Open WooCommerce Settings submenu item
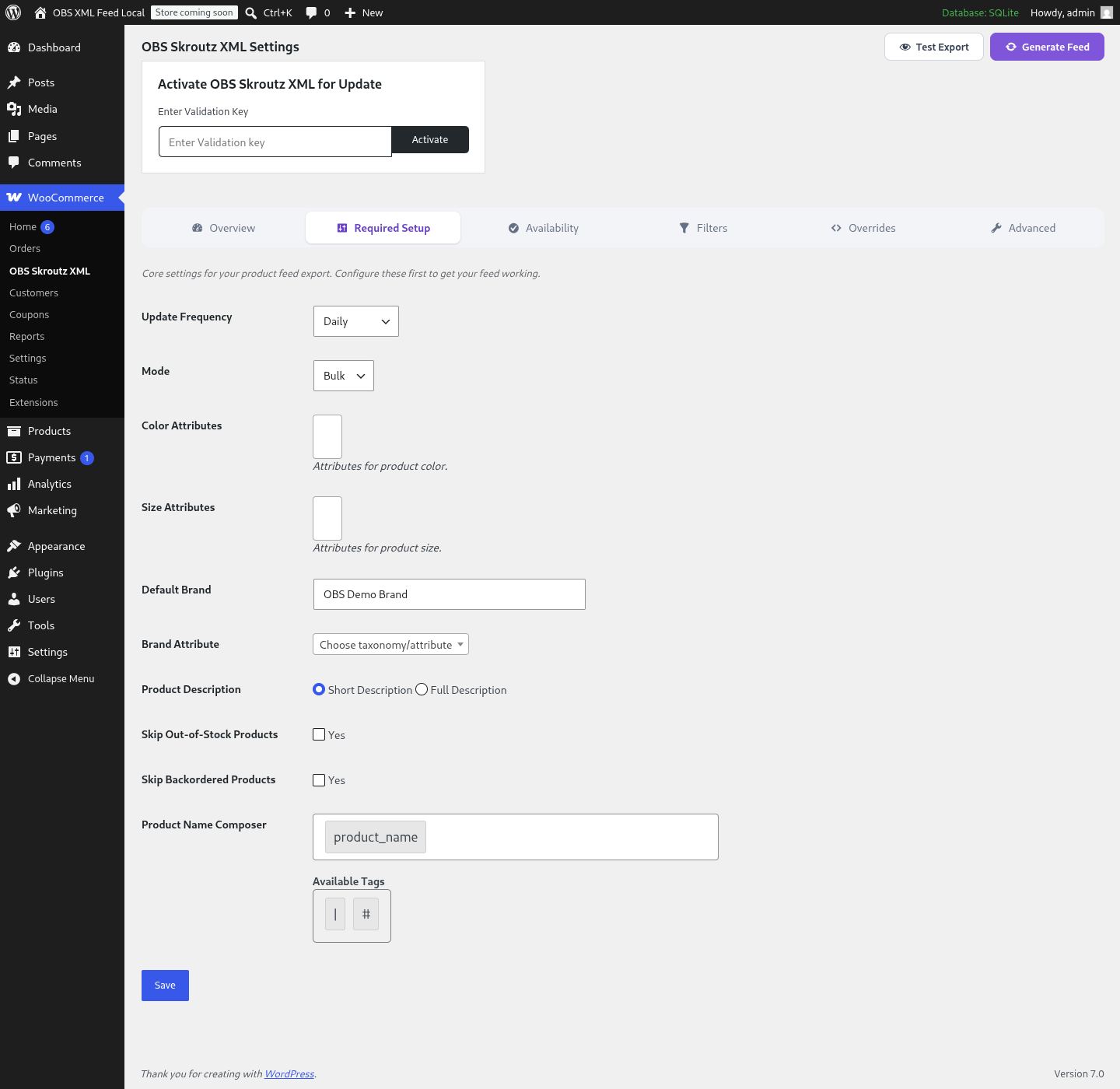The height and width of the screenshot is (1089, 1120). coord(28,359)
